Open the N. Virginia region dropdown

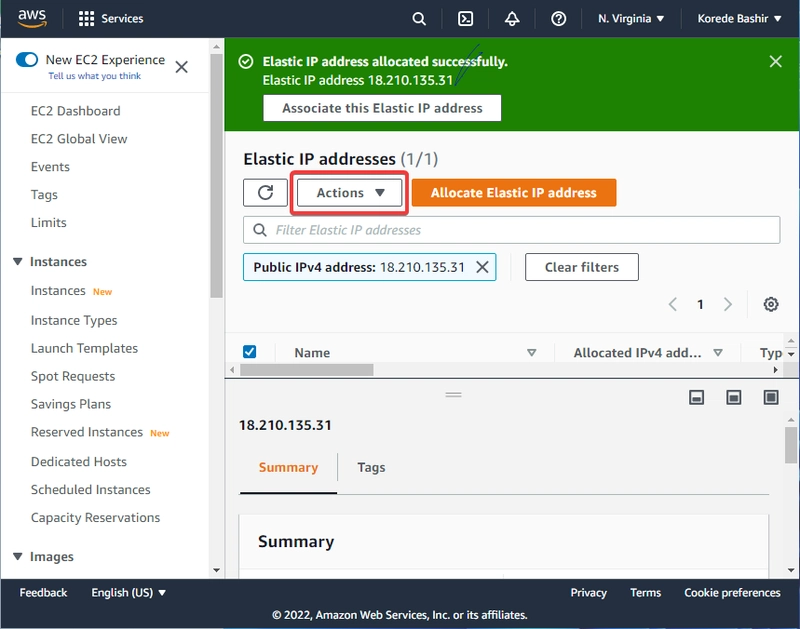(631, 19)
